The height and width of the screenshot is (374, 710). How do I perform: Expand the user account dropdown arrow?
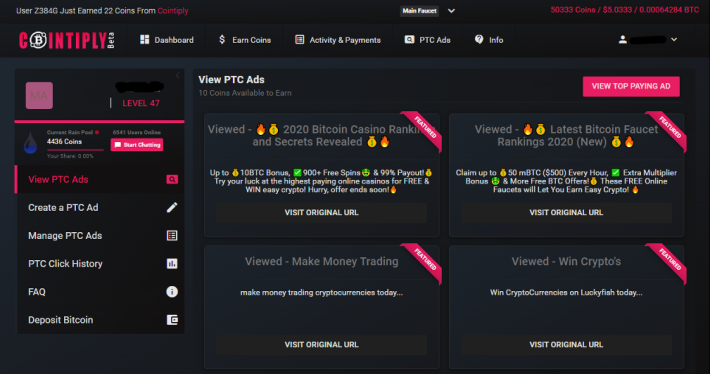[674, 40]
